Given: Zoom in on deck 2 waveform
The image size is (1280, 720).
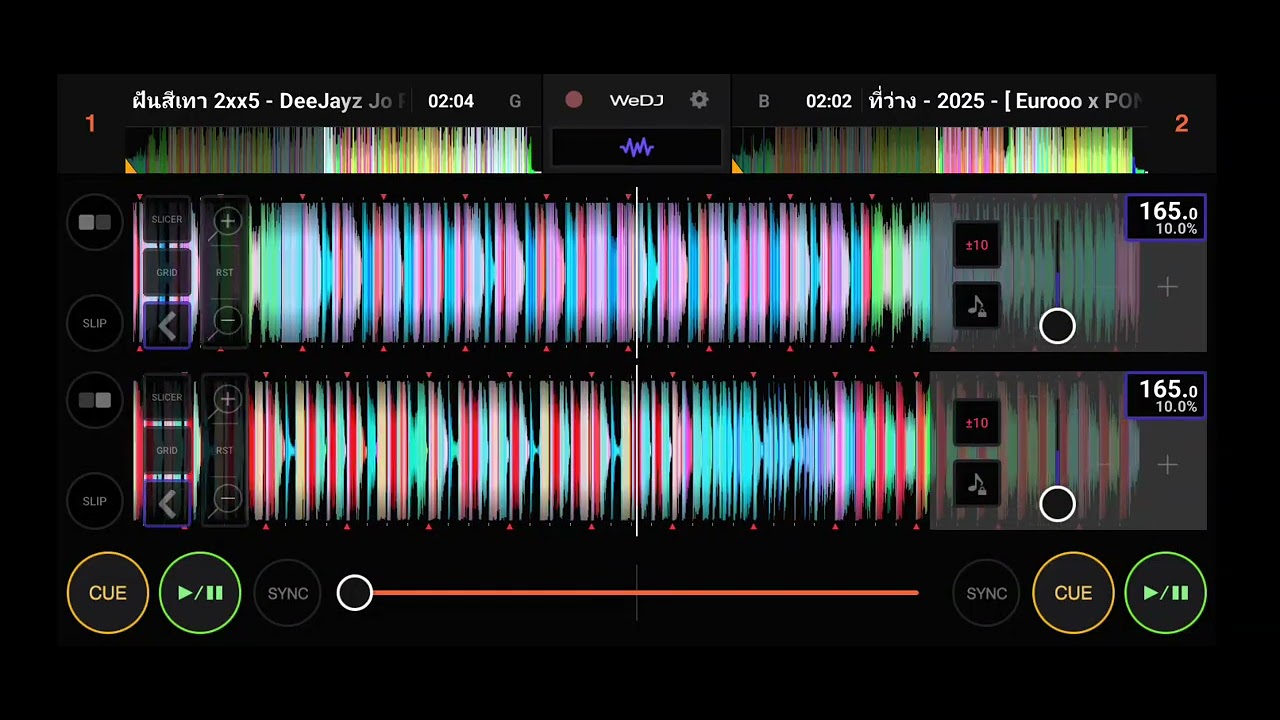Looking at the screenshot, I should 228,399.
